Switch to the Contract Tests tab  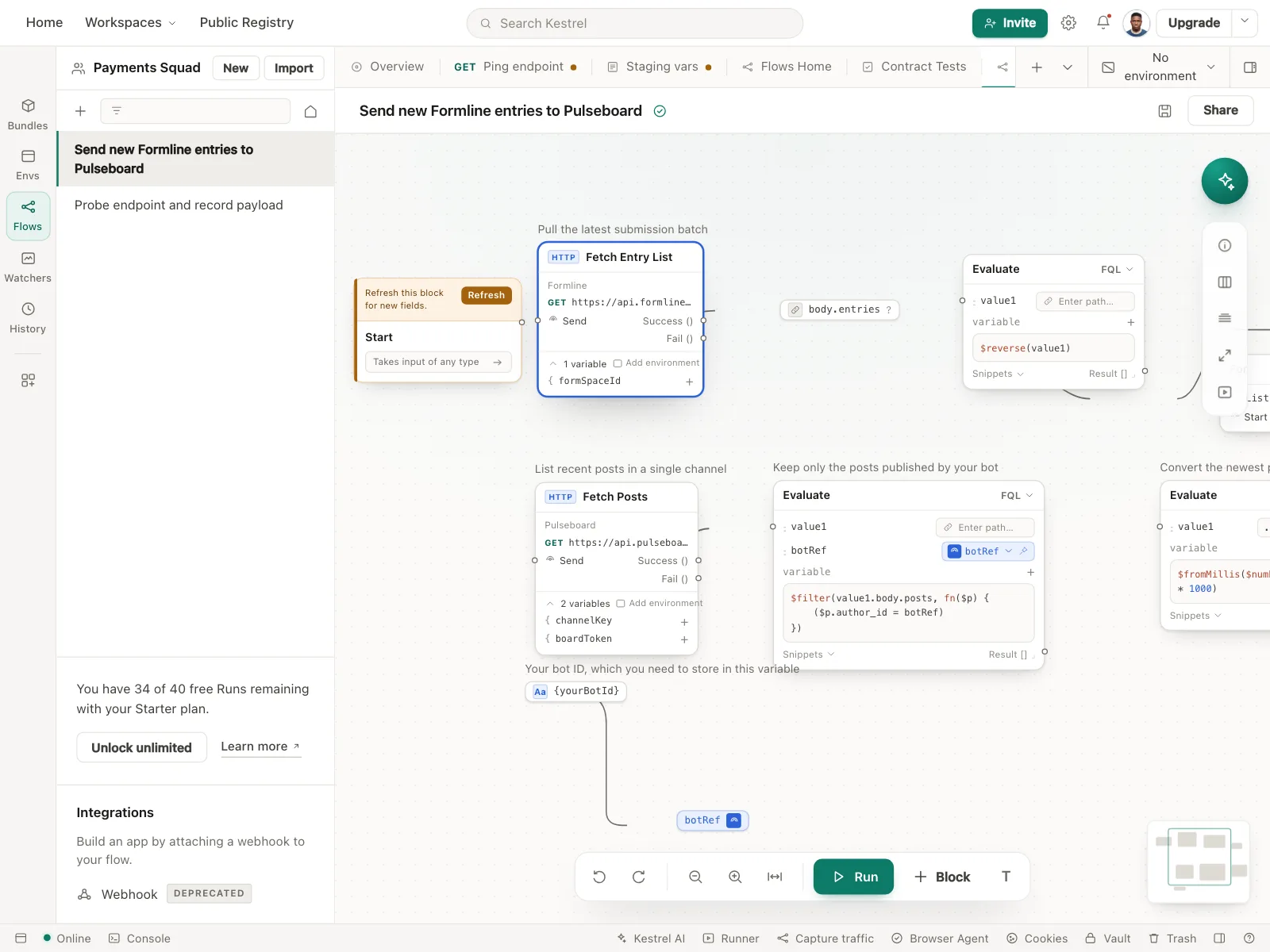click(x=914, y=67)
